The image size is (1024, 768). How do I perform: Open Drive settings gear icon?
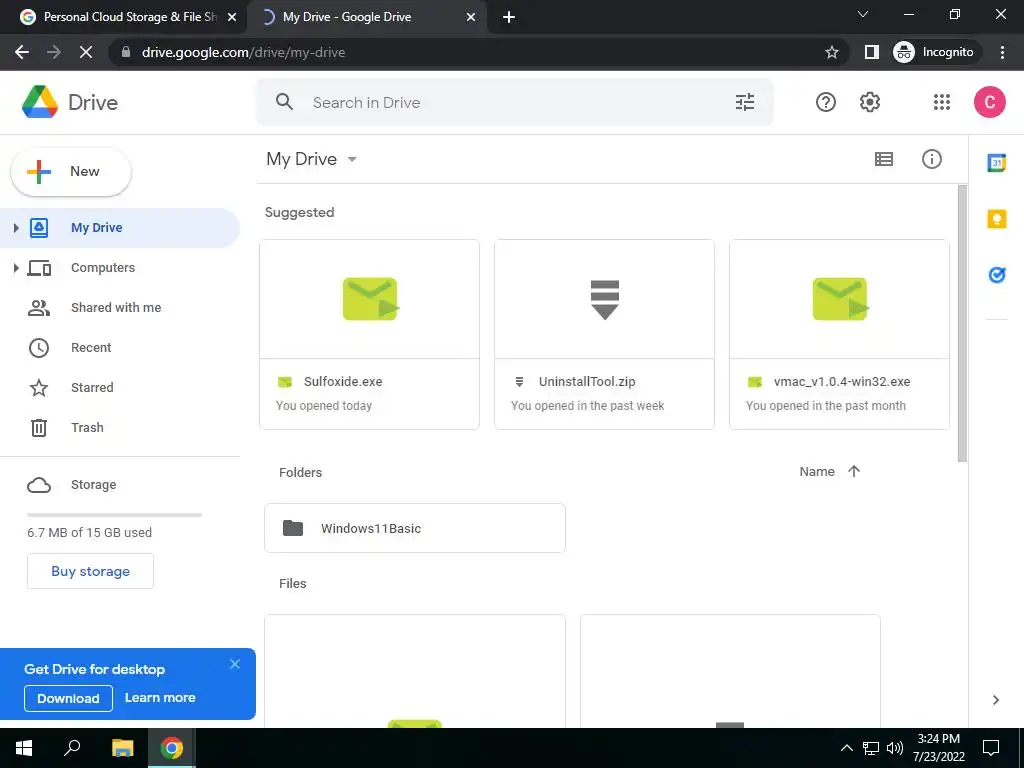(869, 102)
